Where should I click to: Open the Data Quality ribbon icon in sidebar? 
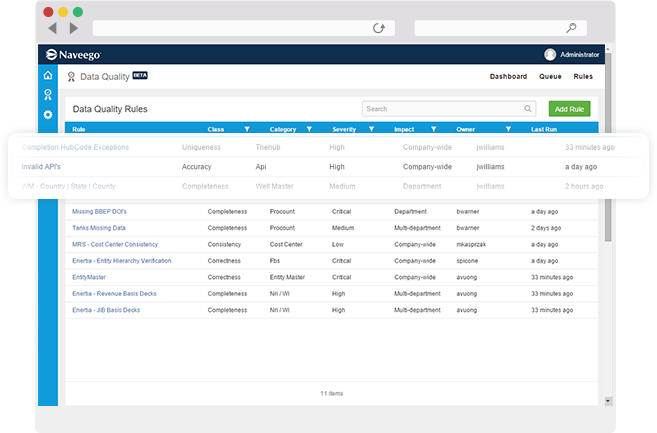[x=48, y=95]
